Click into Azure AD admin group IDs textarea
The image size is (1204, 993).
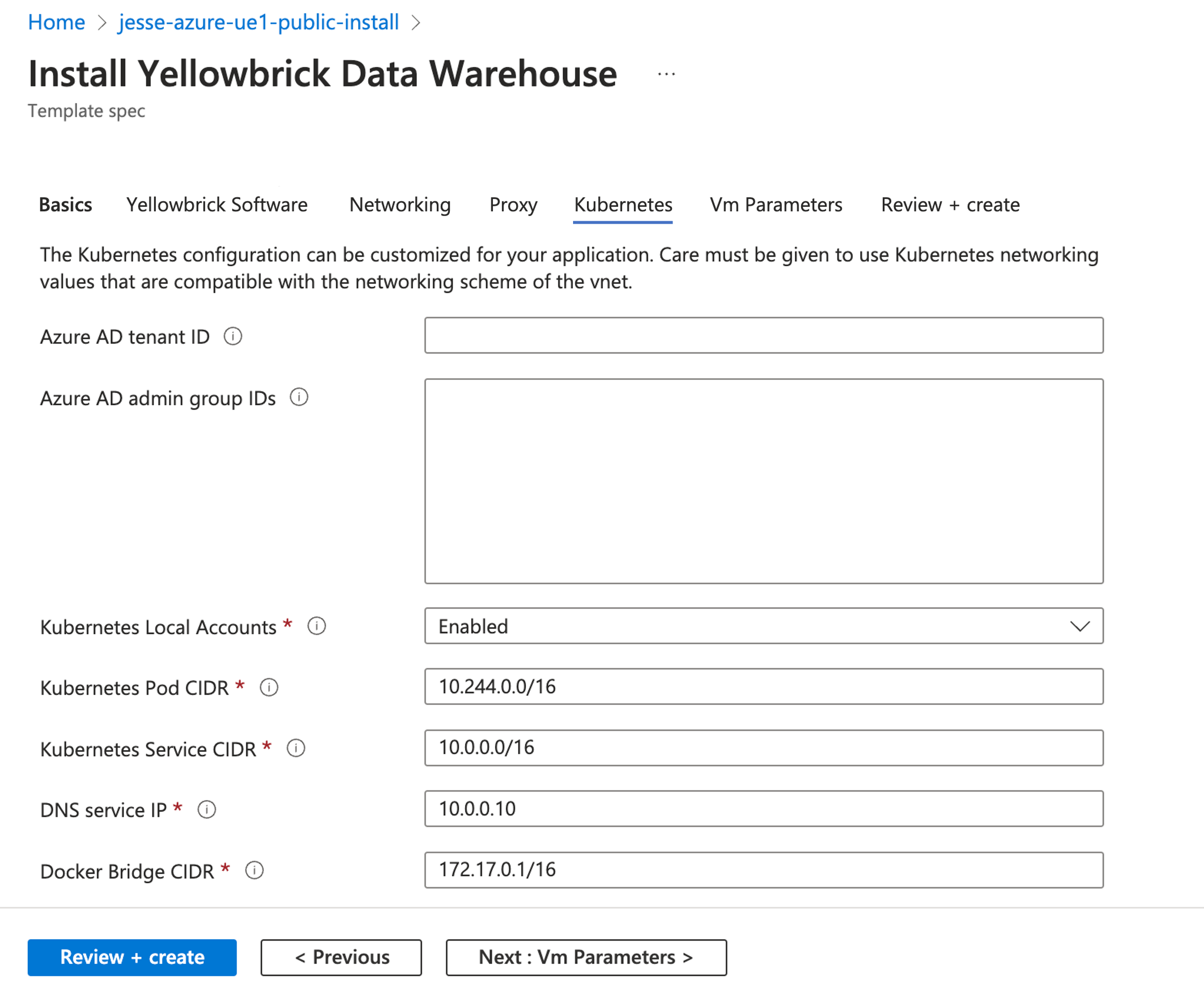coord(764,481)
